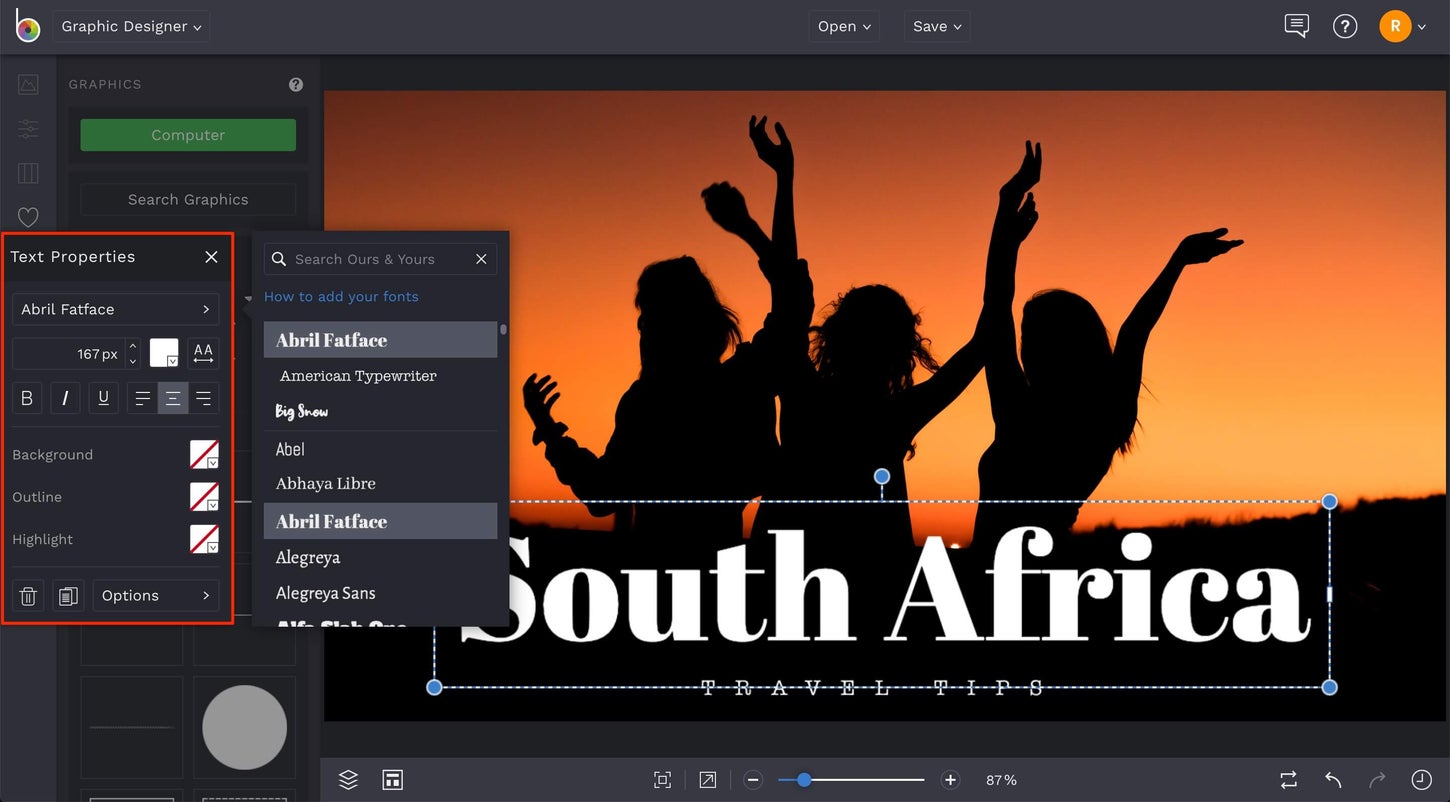Expand the Options submenu
Image resolution: width=1450 pixels, height=802 pixels.
tap(155, 596)
